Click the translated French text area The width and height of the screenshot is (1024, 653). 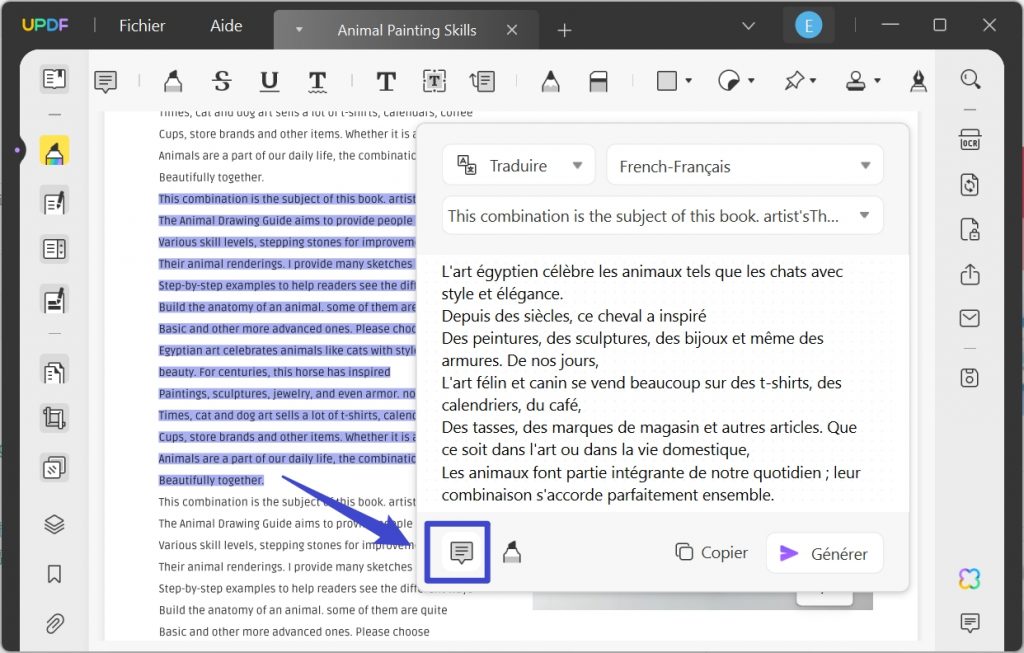coord(662,383)
